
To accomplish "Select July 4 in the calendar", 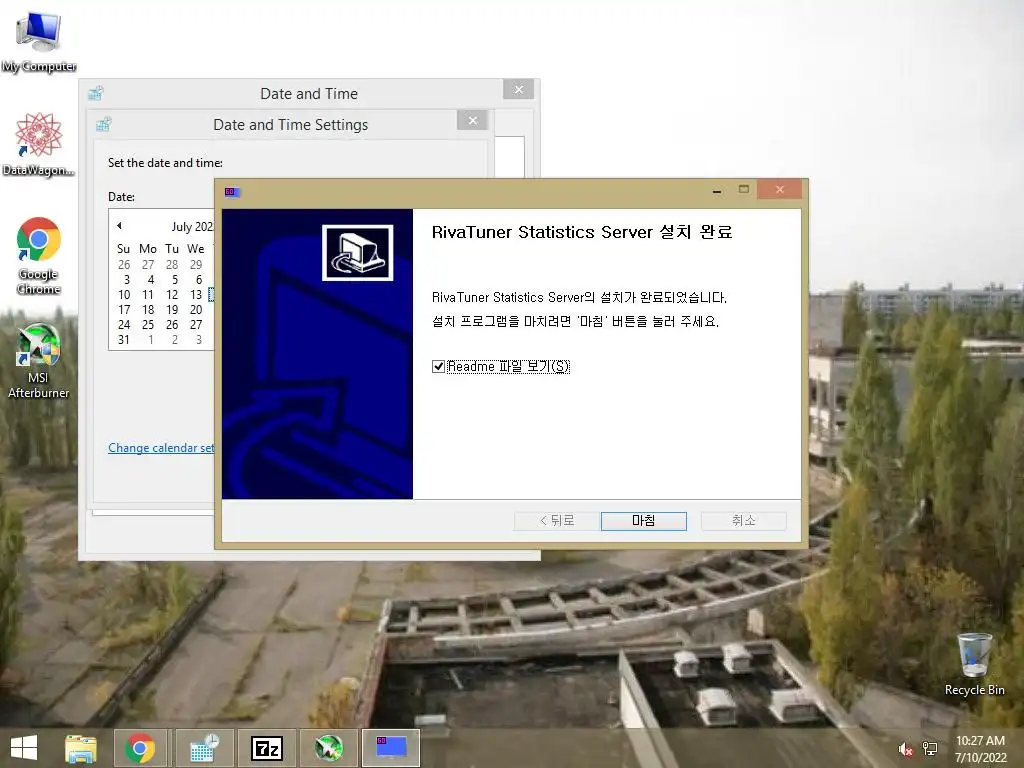I will click(x=150, y=280).
